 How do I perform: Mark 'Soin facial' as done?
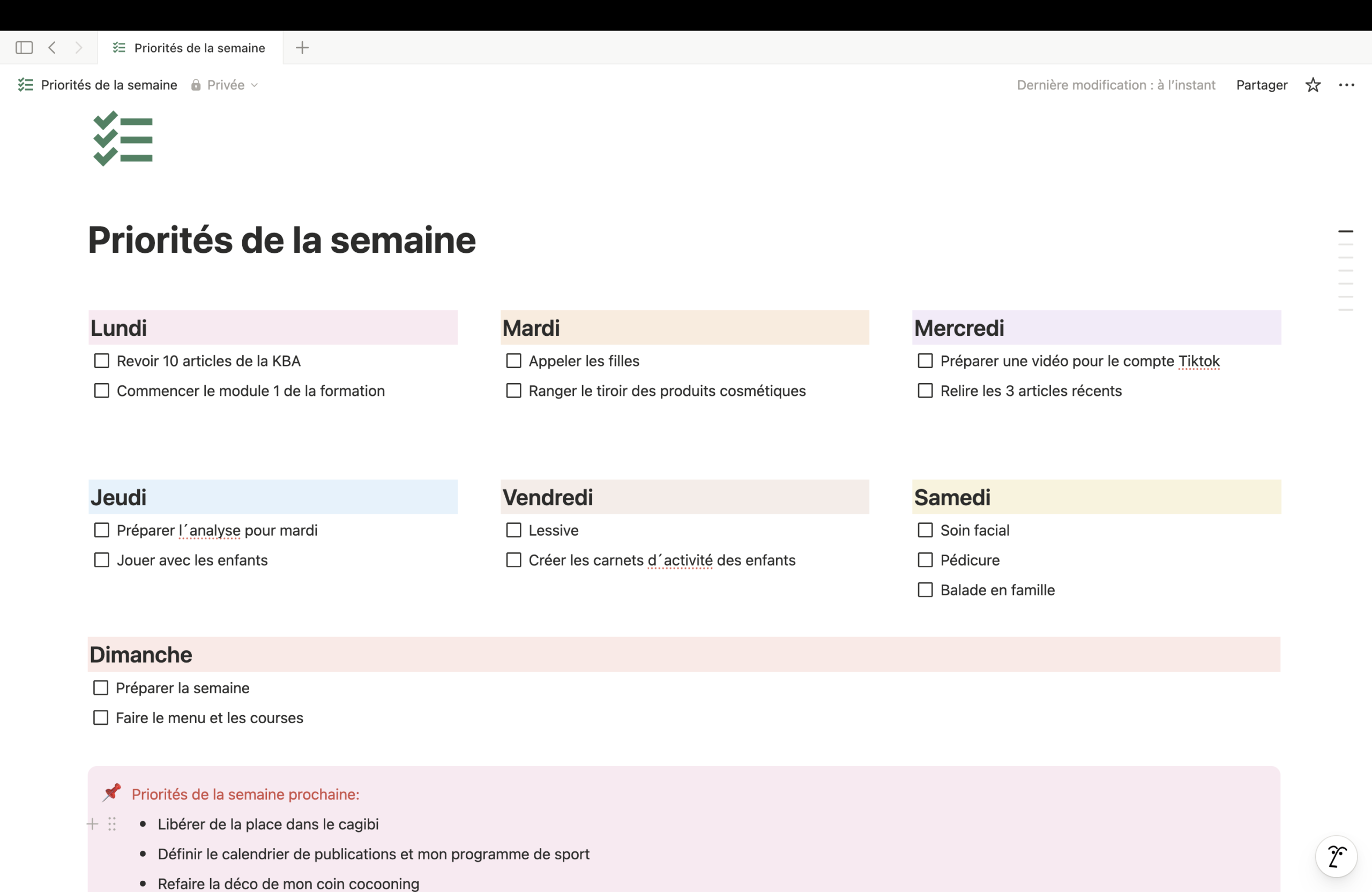point(924,530)
